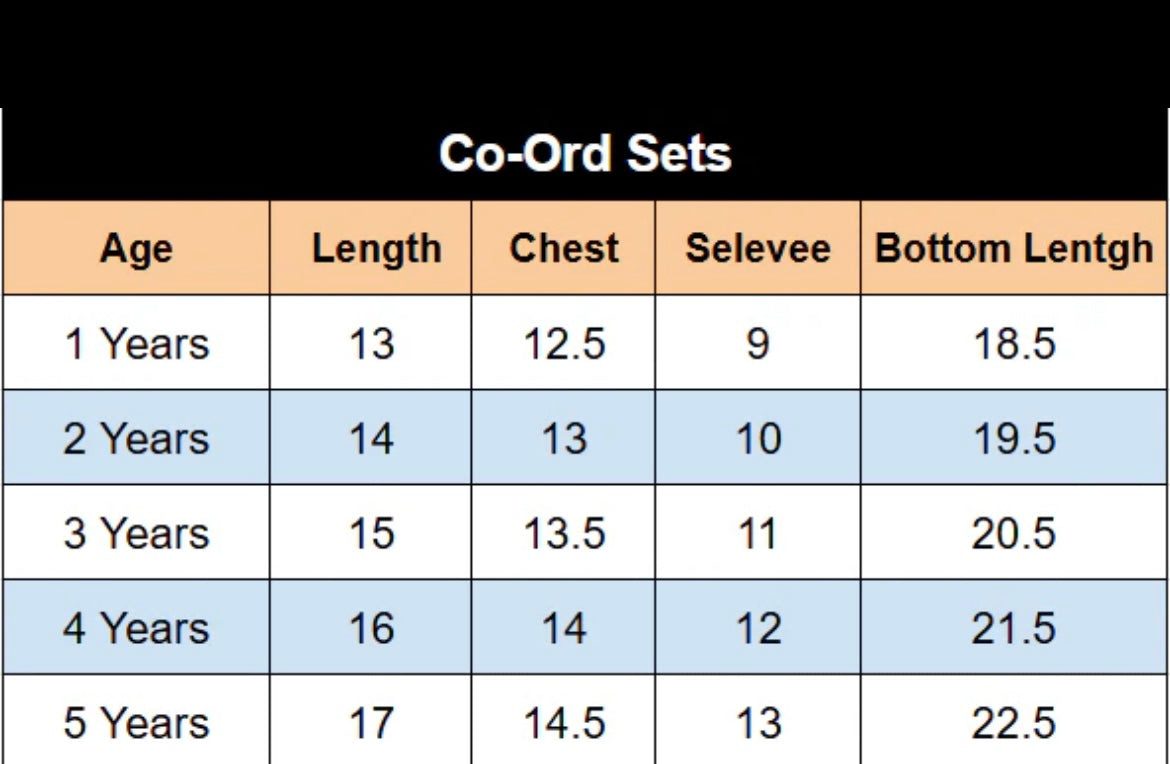Select the chest value 14.5
The height and width of the screenshot is (764, 1170).
click(x=564, y=723)
